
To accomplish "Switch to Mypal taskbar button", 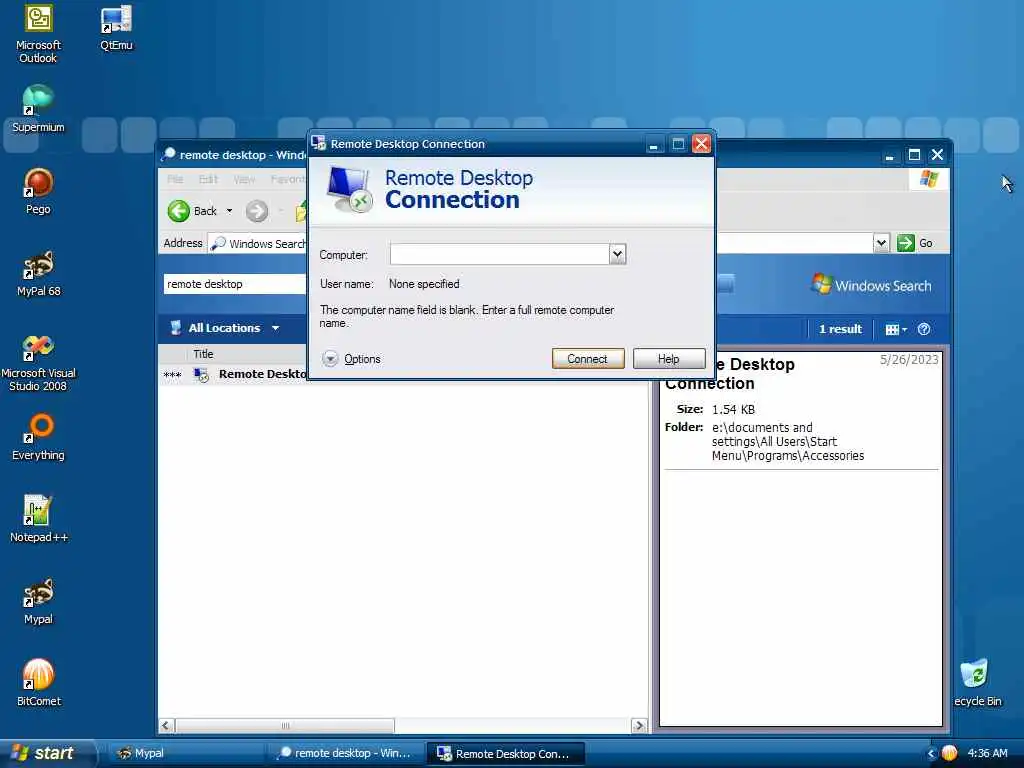I will click(x=185, y=753).
